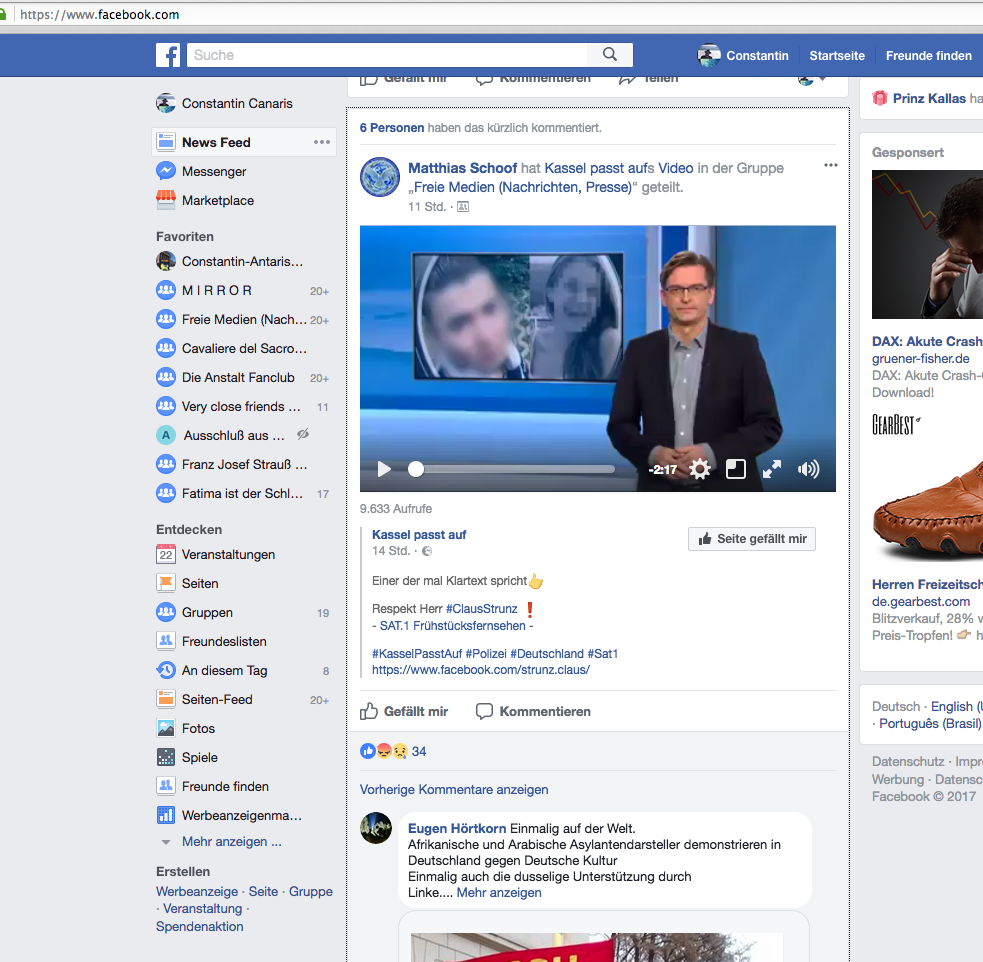Screen dimensions: 983x962
Task: Open Fatima ist der Schl... group
Action: click(243, 493)
